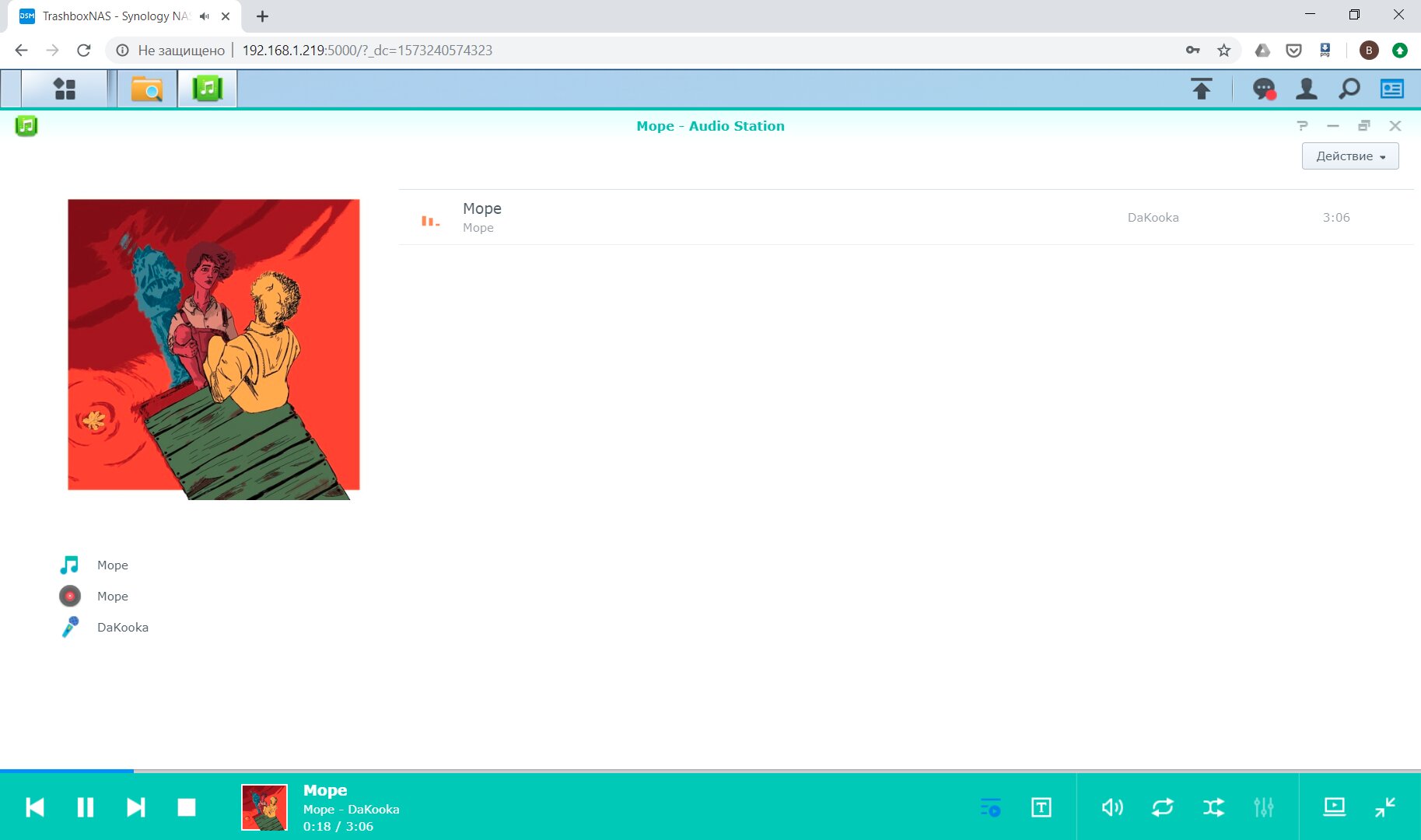Open a new browser tab
This screenshot has height=840, width=1421.
tap(262, 16)
